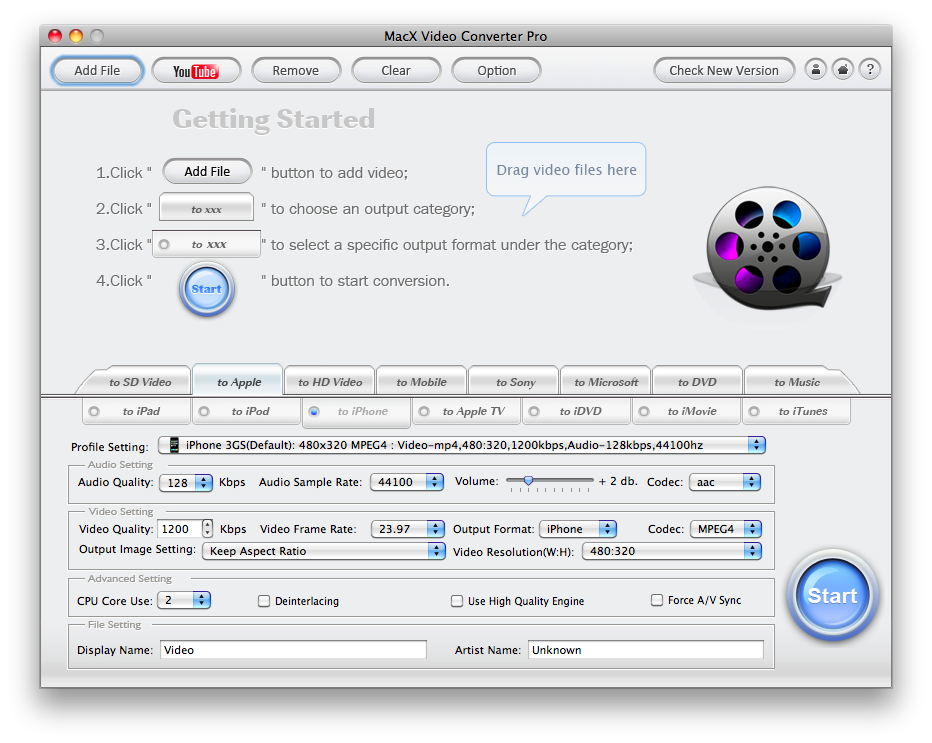The image size is (932, 743).
Task: Open the audio Codec aac dropdown
Action: click(x=725, y=482)
